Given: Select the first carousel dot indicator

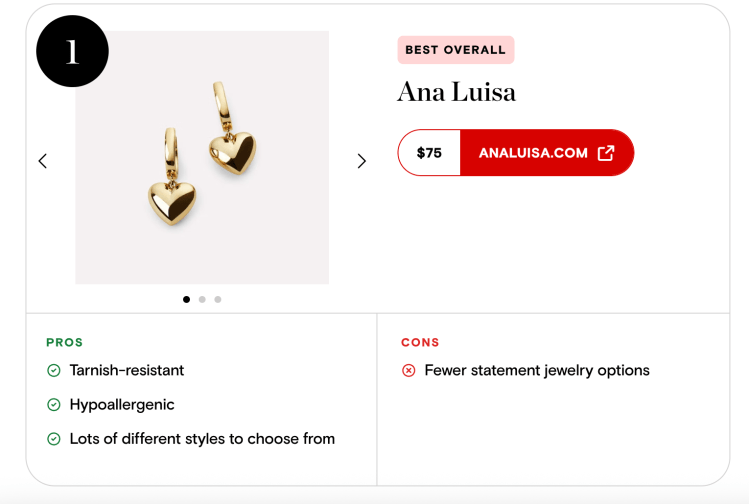Looking at the screenshot, I should (x=186, y=299).
